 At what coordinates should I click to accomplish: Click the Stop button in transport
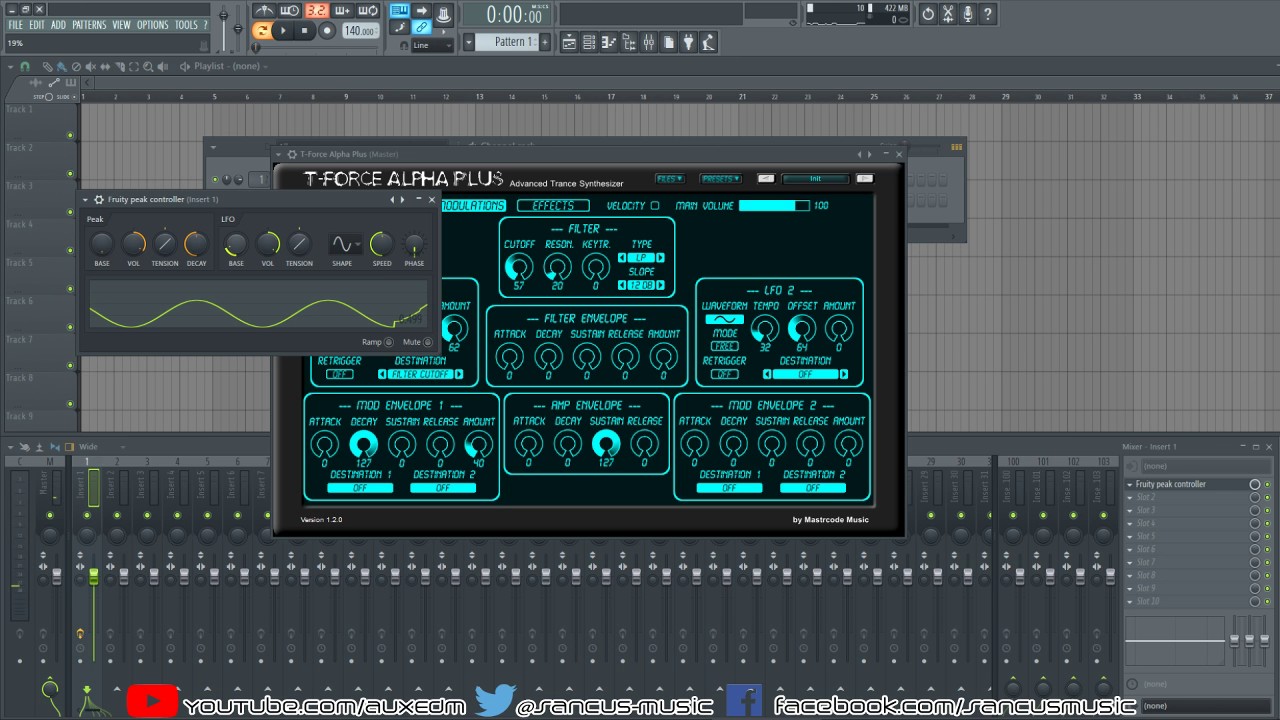pos(303,31)
